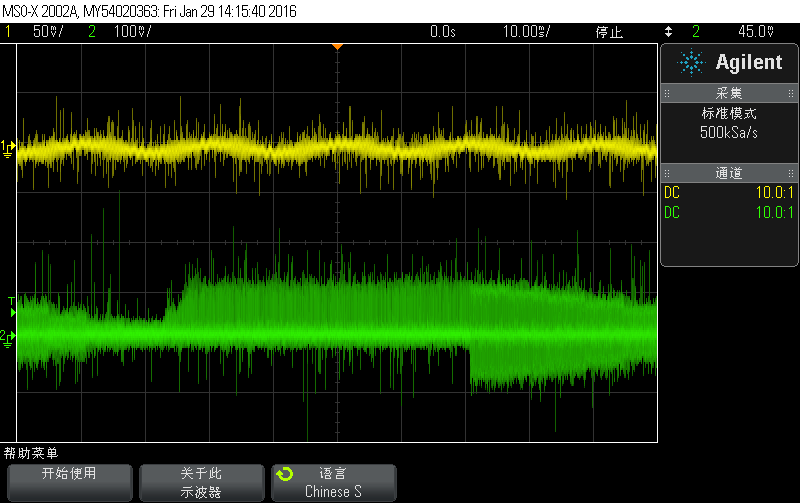Viewport: 800px width, 503px height.
Task: Click the 开始使用 softkey button
Action: tap(69, 482)
